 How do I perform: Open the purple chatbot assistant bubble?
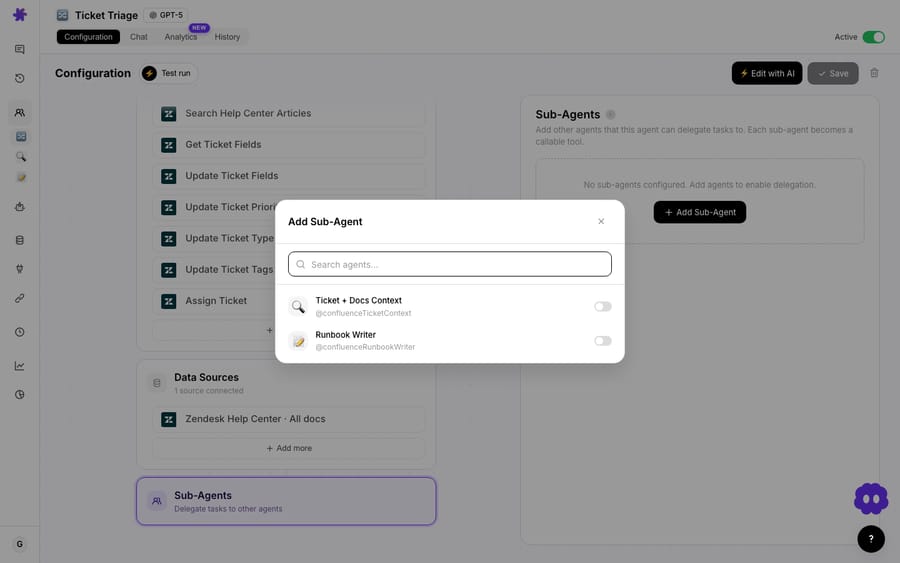tap(871, 498)
